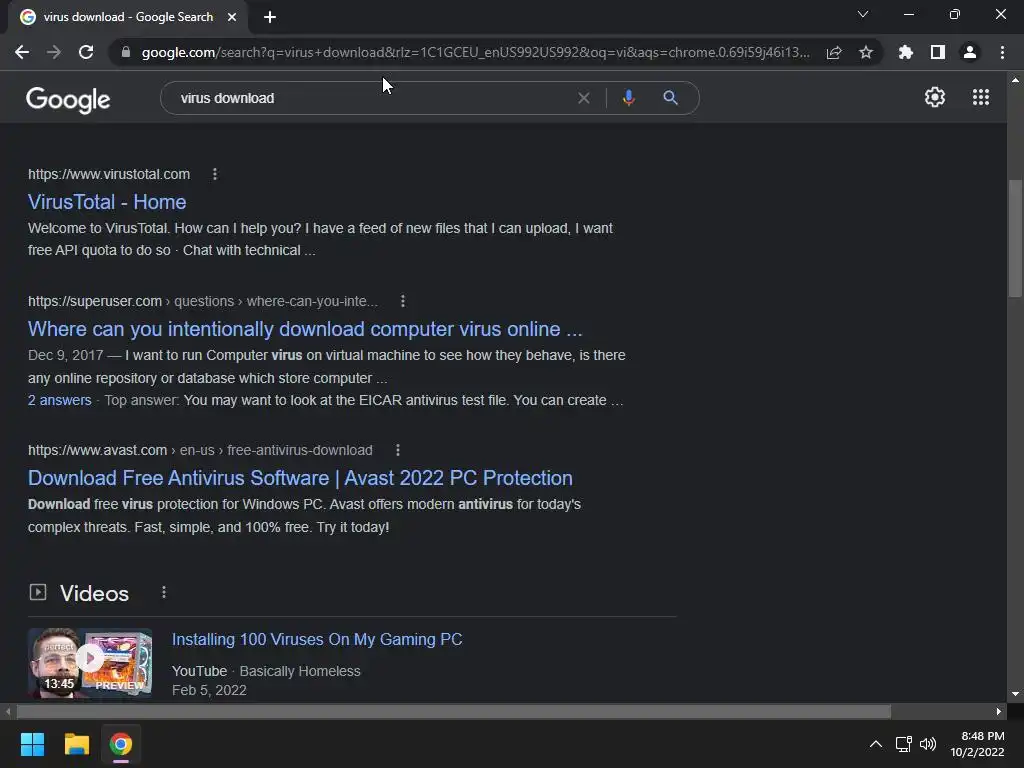Open File Explorer from the taskbar
Screen dimensions: 1024x768
click(x=76, y=744)
